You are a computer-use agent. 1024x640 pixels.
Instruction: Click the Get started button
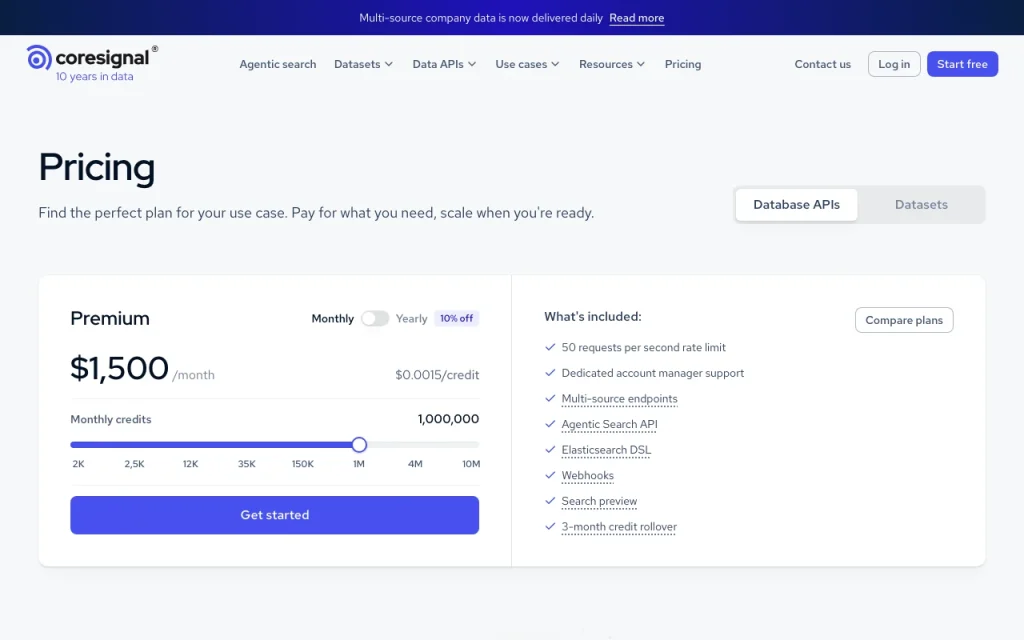[x=274, y=515]
